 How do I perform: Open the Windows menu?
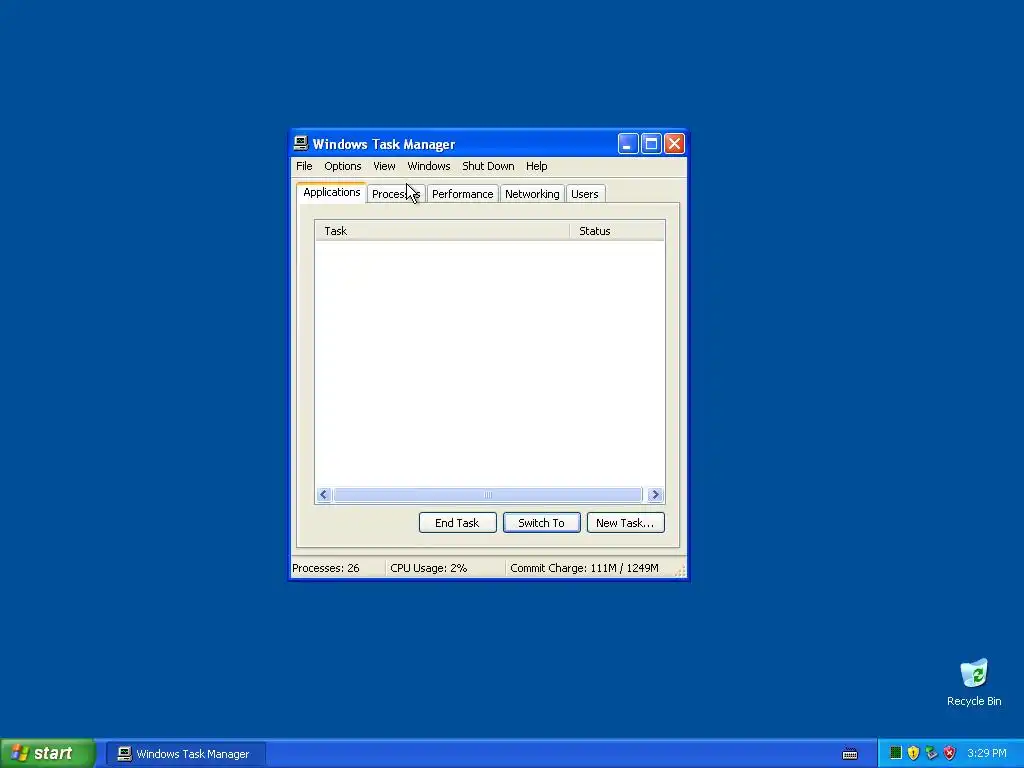428,166
